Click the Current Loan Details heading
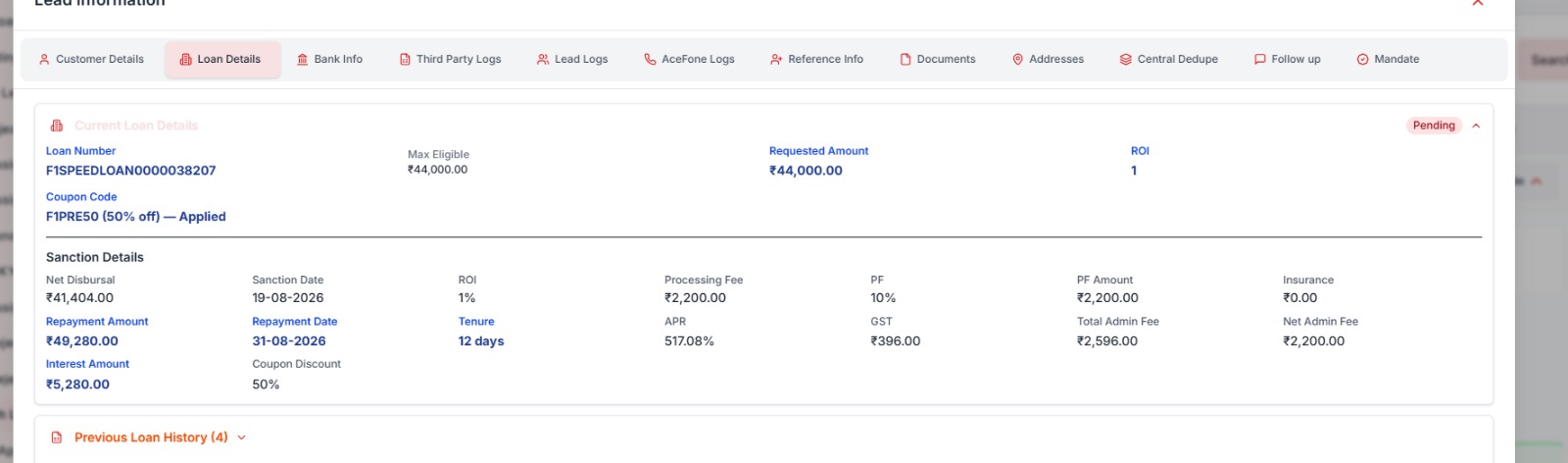1568x463 pixels. [136, 126]
